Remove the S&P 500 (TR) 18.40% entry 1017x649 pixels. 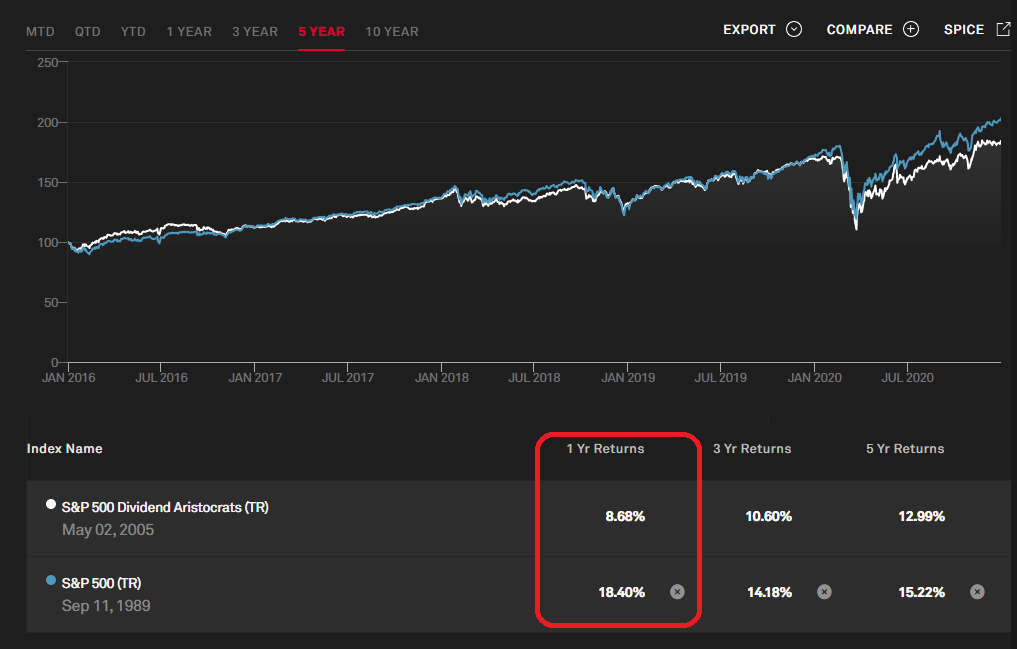(x=677, y=591)
